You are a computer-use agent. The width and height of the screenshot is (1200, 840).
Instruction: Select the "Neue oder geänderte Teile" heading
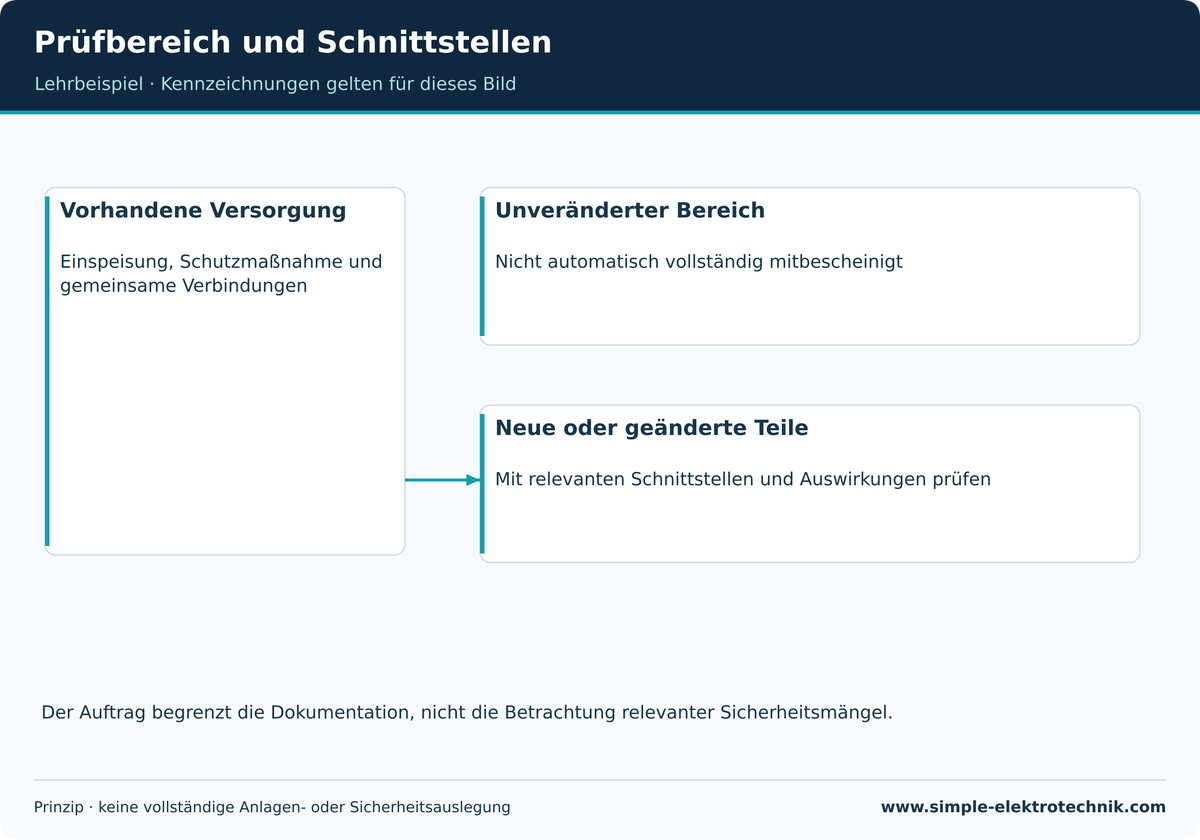(x=652, y=428)
